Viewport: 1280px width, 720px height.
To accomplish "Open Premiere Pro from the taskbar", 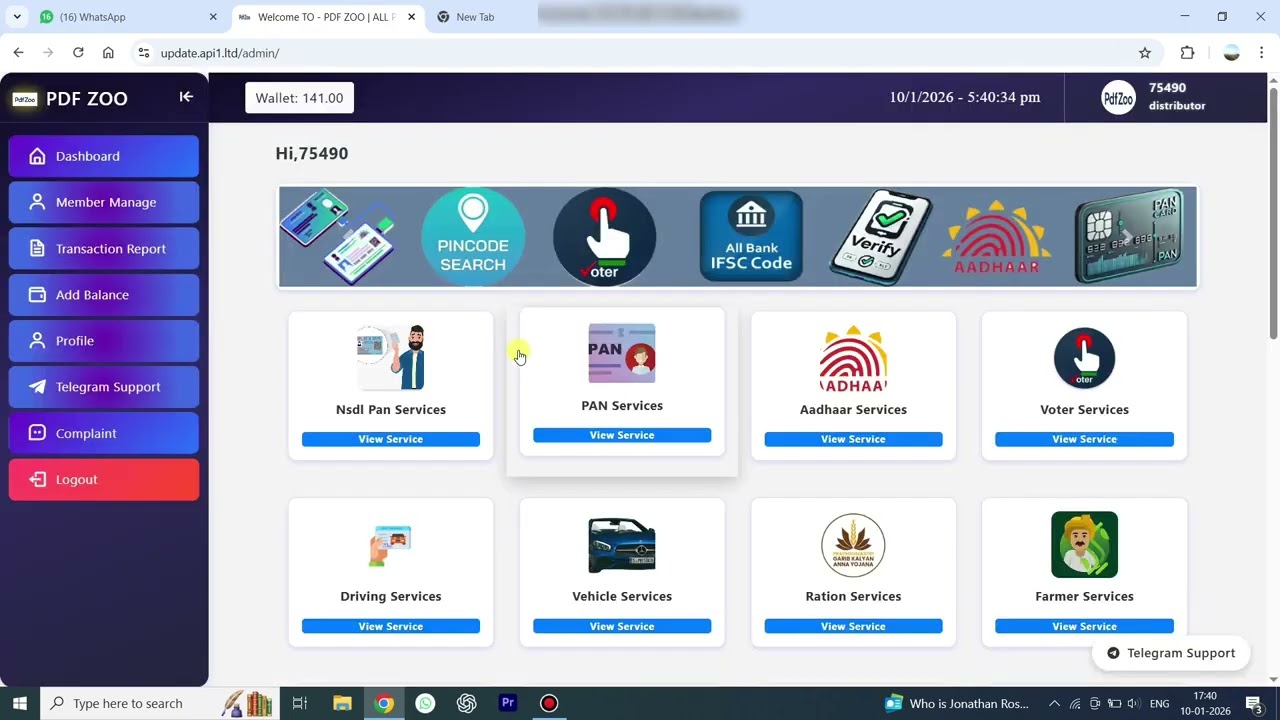I will point(508,703).
